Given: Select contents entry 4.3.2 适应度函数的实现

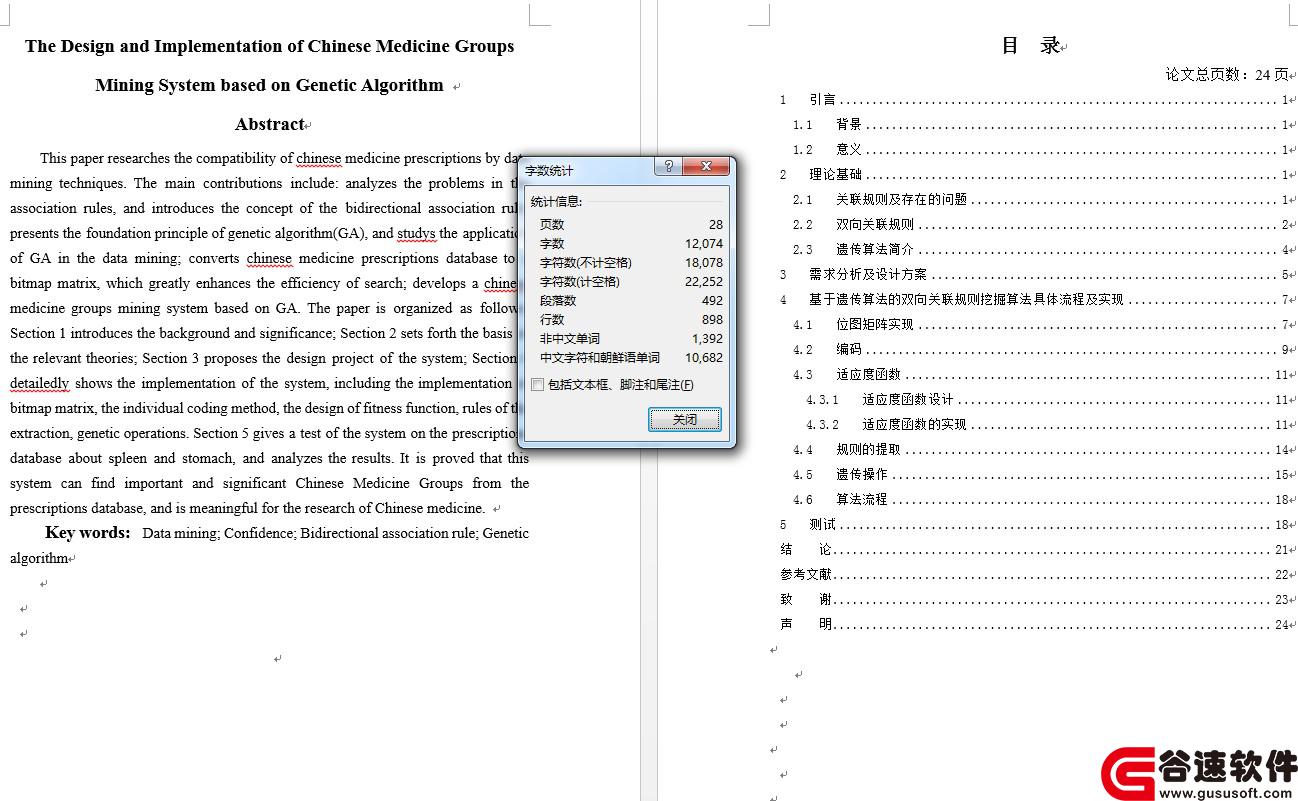Looking at the screenshot, I should coord(1048,425).
